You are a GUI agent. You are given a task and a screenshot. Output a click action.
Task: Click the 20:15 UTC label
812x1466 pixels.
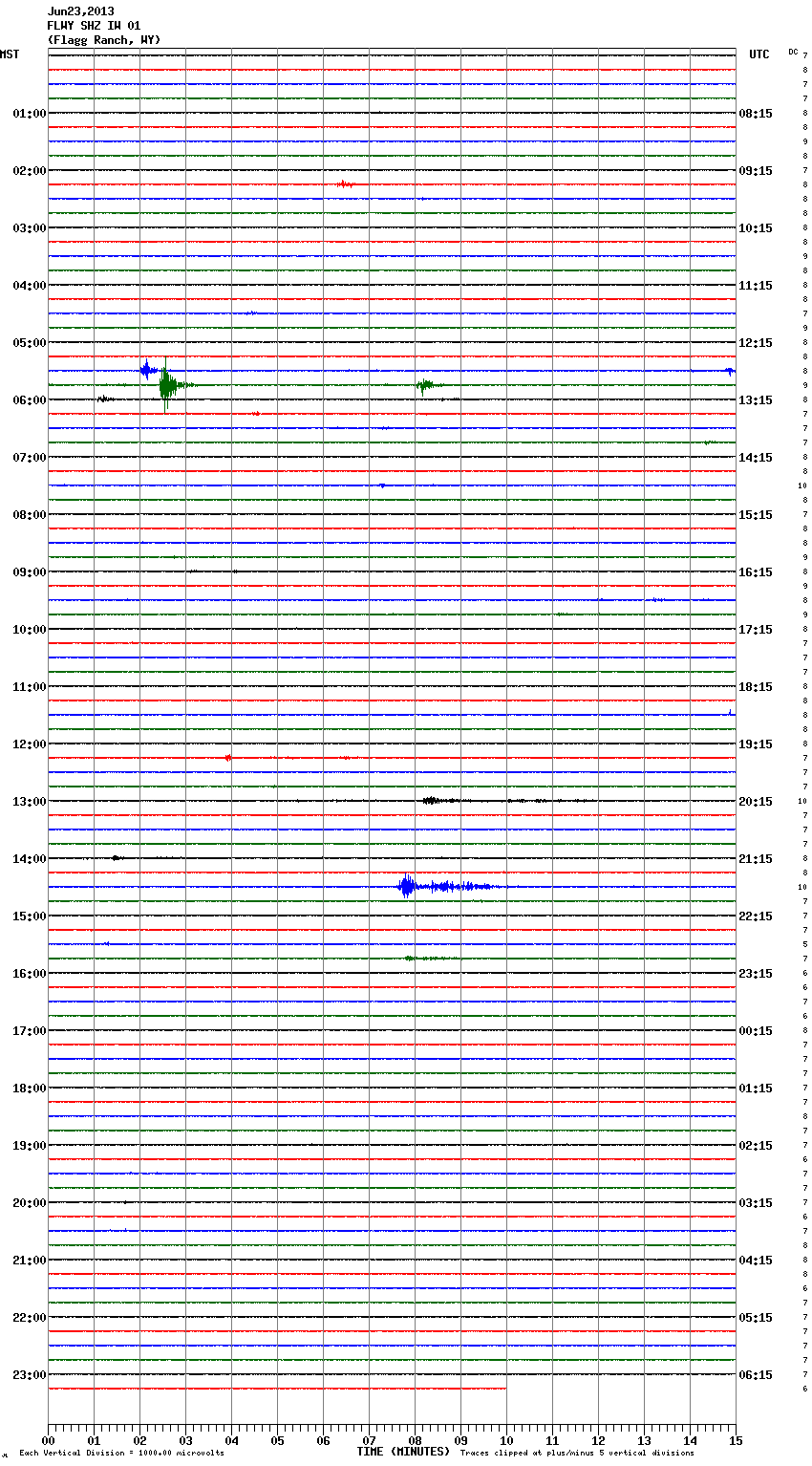point(756,801)
